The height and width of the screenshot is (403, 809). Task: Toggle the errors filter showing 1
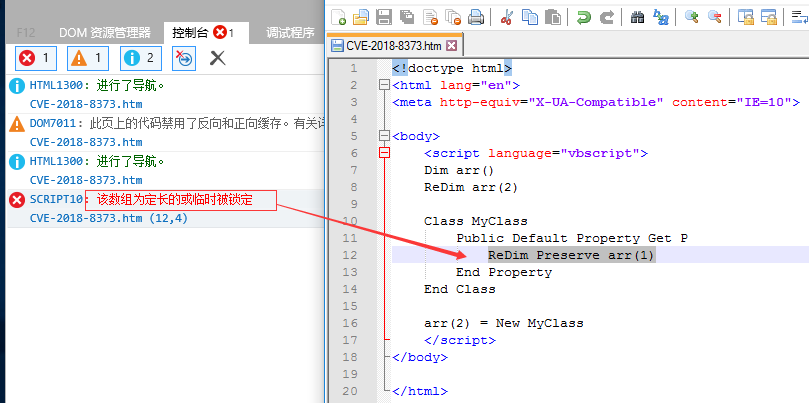click(x=36, y=58)
